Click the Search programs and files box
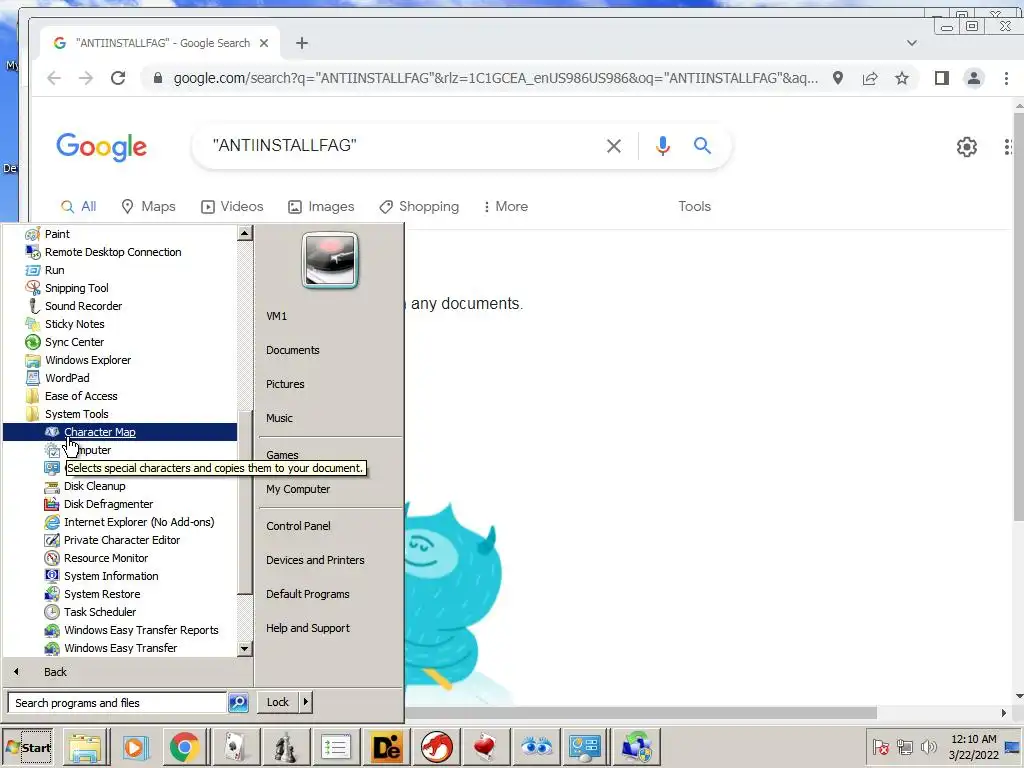Screen dimensions: 1024x768 (x=117, y=703)
